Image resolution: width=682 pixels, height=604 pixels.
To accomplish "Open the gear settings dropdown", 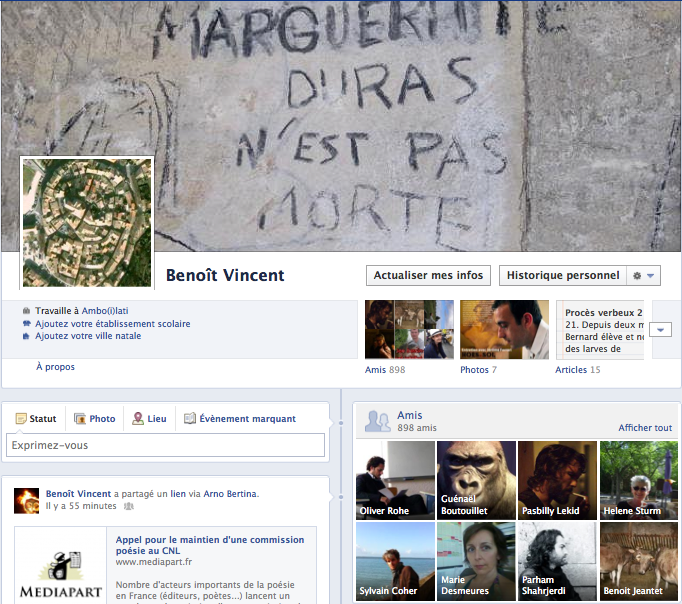I will click(643, 276).
